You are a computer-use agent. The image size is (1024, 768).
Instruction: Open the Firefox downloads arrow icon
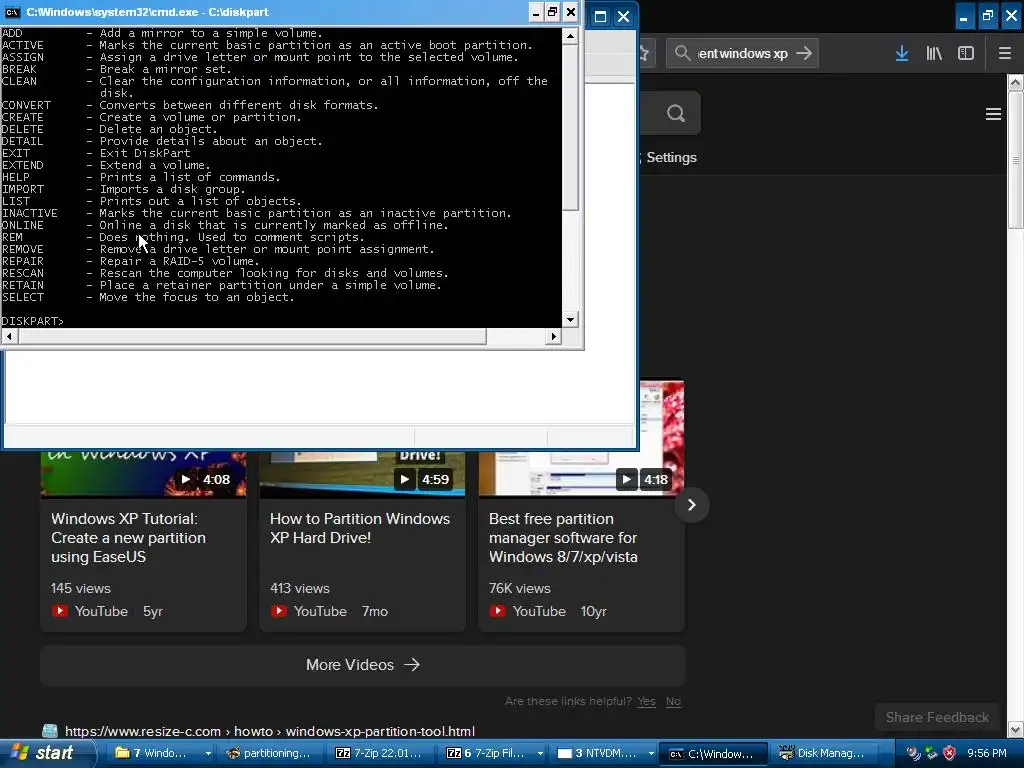(x=901, y=54)
